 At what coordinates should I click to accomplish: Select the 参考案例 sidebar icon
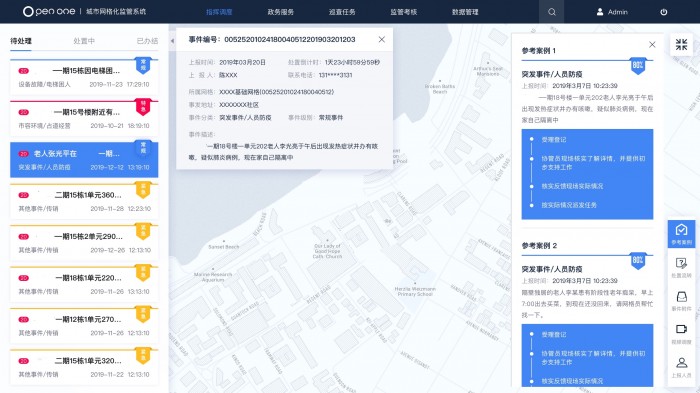(681, 234)
